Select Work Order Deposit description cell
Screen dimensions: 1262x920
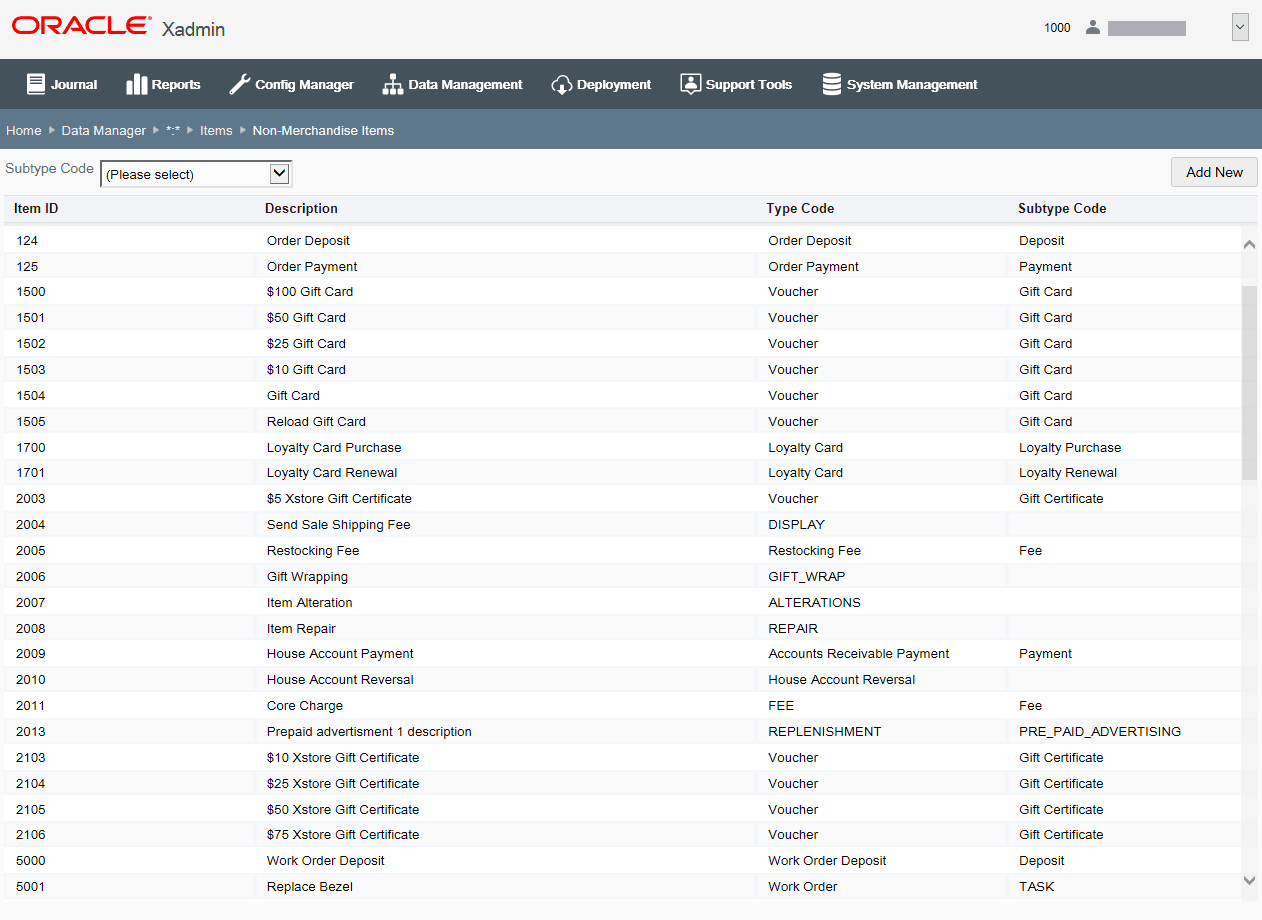[326, 861]
